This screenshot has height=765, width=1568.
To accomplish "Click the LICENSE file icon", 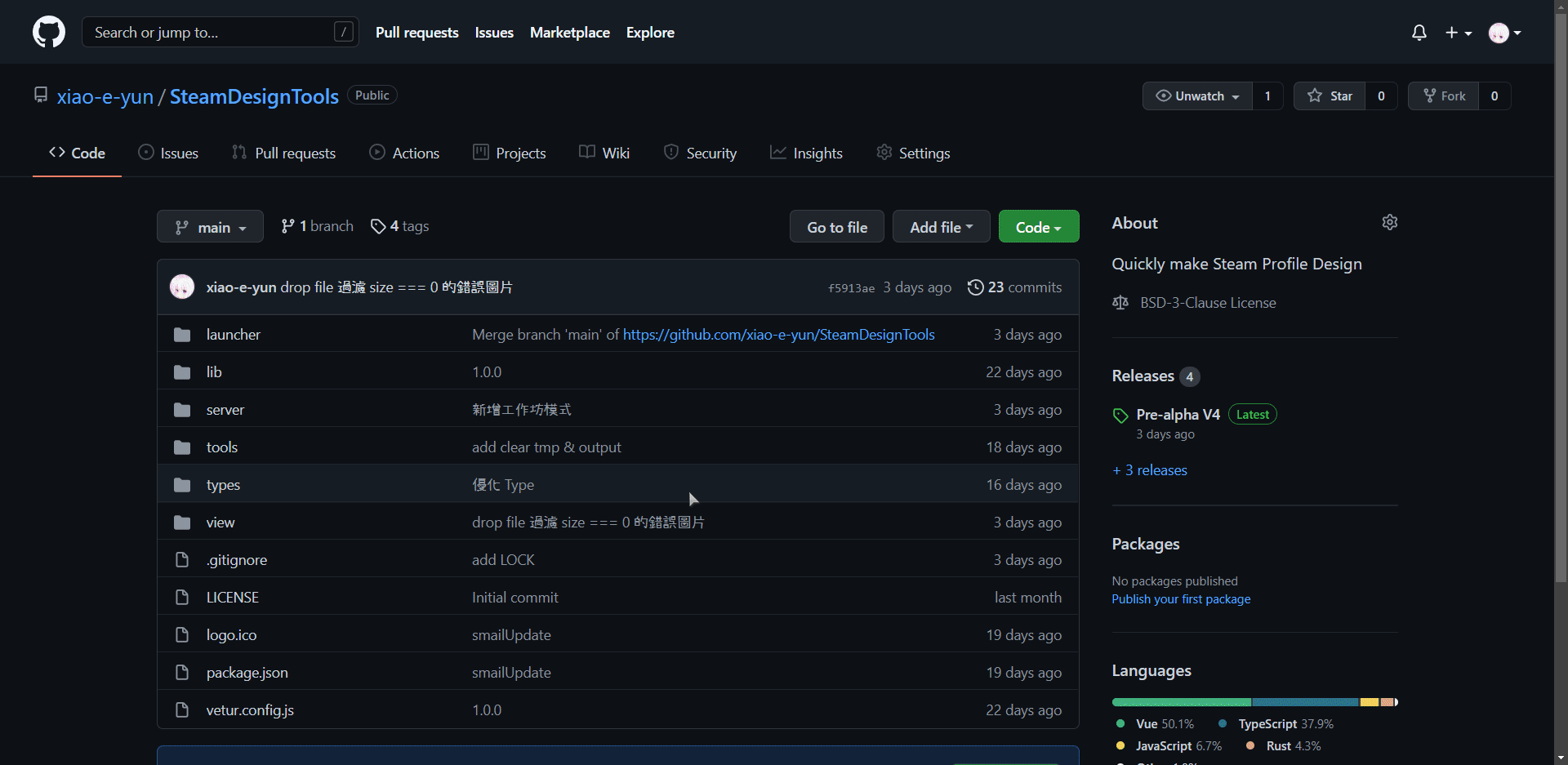I will coord(182,598).
